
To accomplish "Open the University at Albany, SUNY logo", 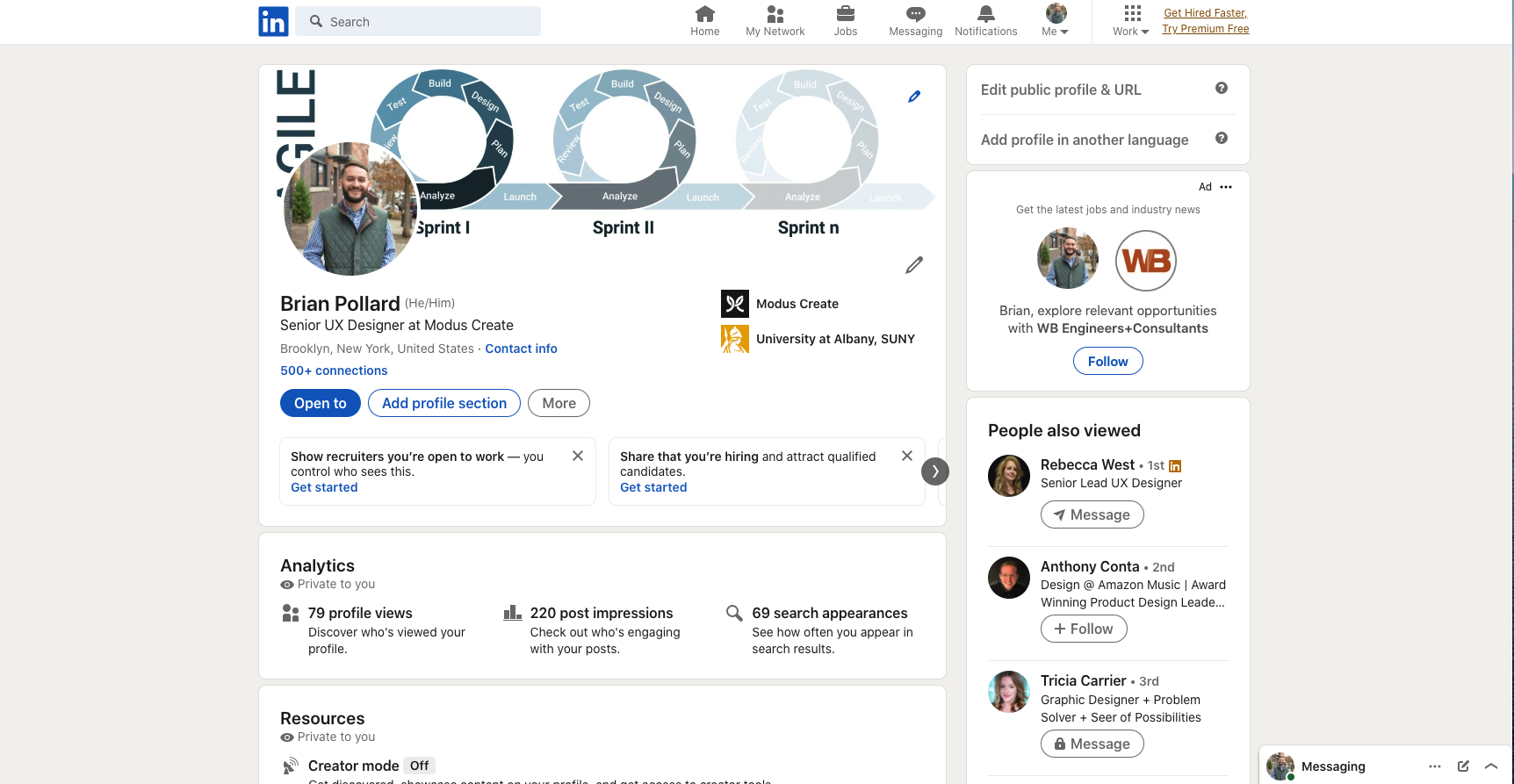I will 735,339.
